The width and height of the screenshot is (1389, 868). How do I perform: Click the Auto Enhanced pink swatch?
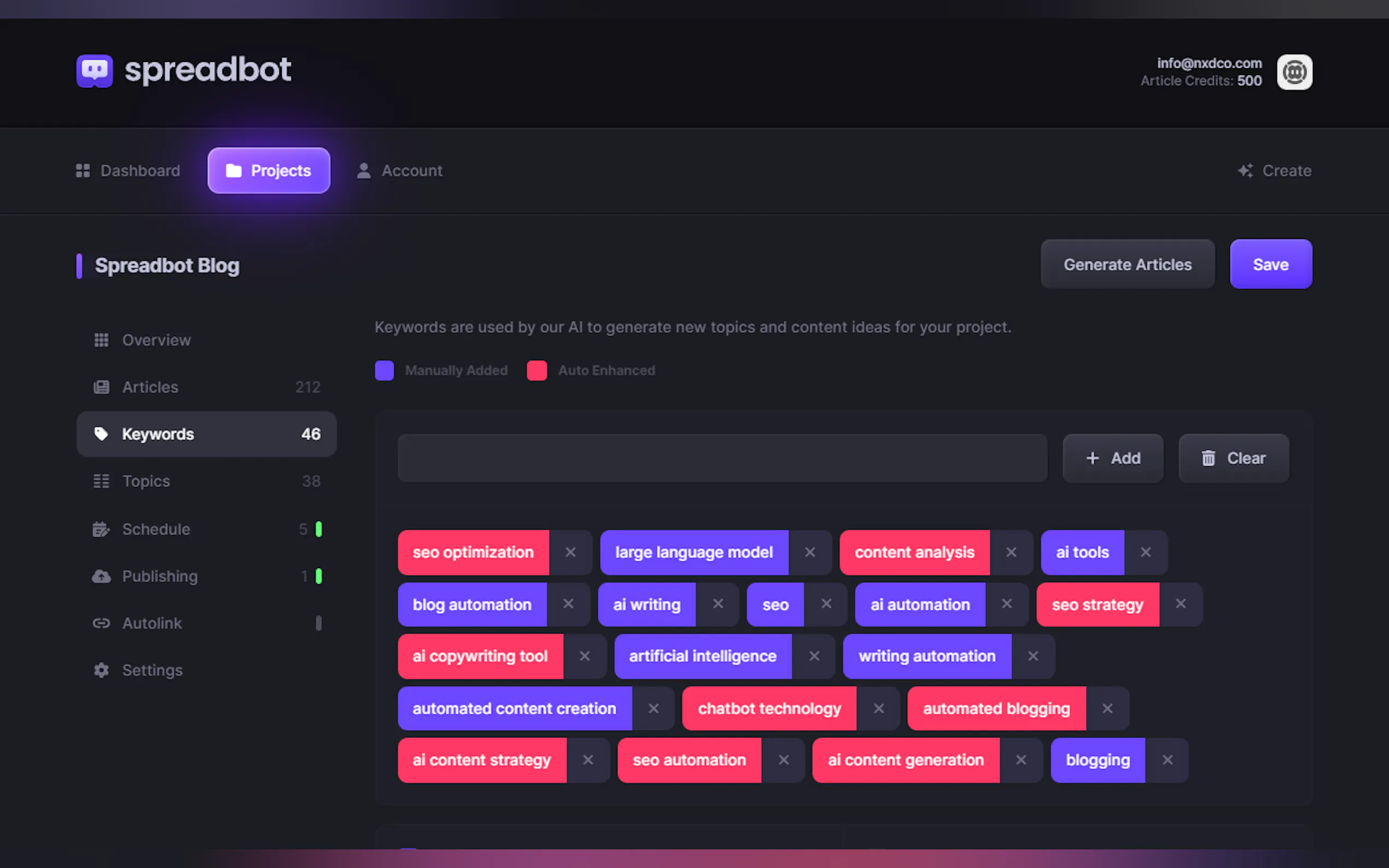tap(536, 371)
